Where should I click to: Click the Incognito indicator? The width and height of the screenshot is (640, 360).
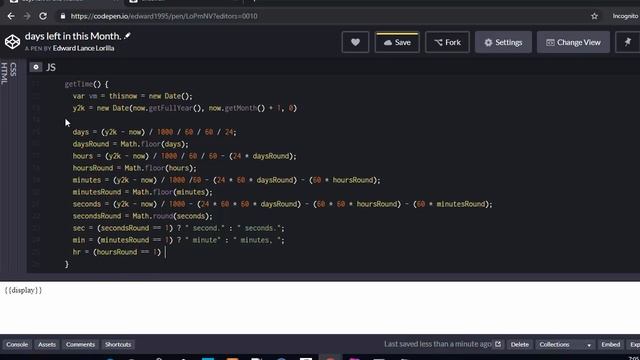click(x=625, y=16)
